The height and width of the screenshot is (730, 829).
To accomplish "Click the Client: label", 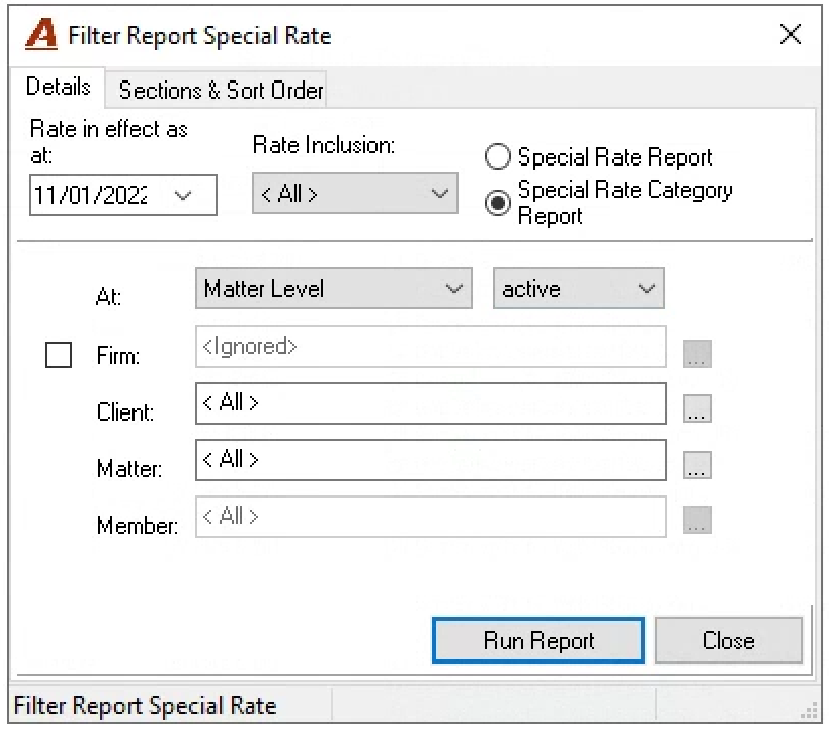I will click(x=125, y=412).
